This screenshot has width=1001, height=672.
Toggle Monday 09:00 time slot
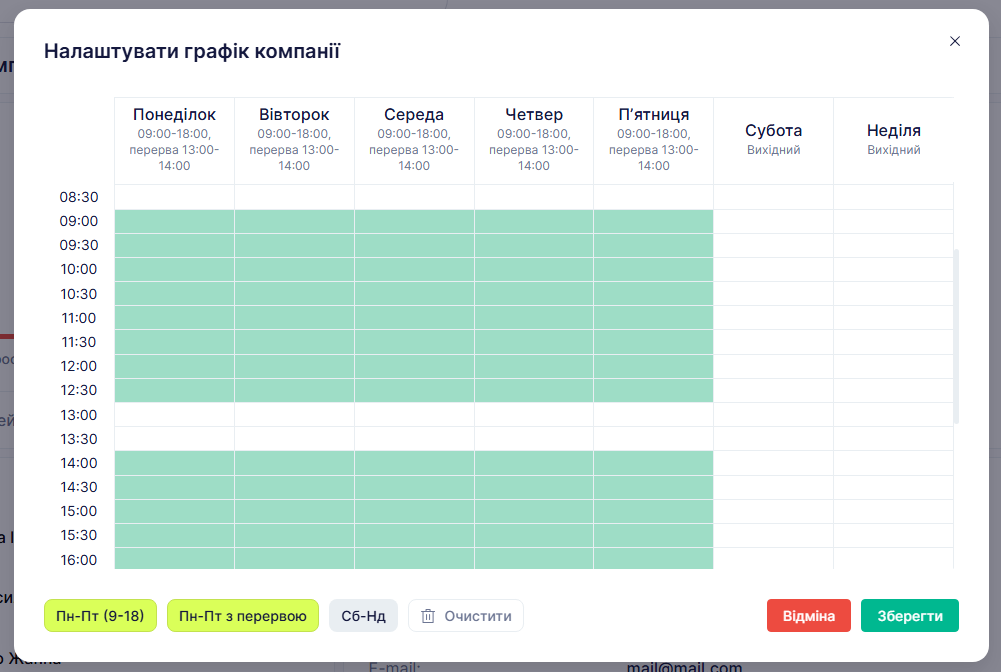coord(174,221)
